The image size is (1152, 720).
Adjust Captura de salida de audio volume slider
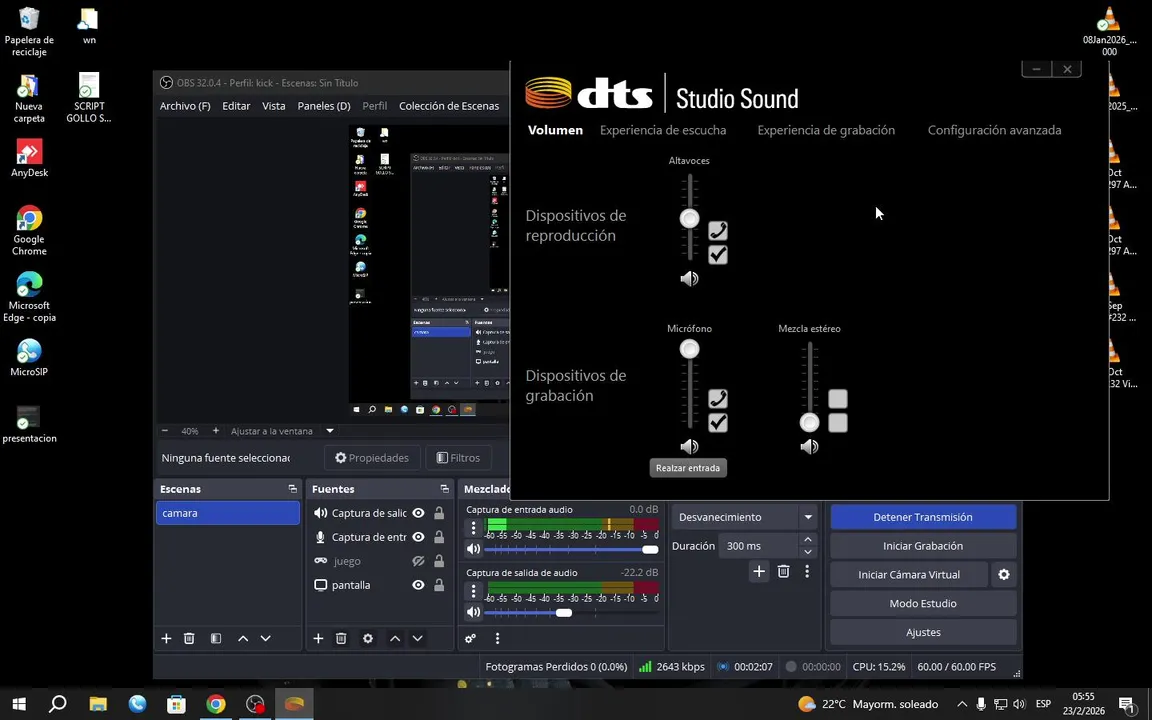pos(564,612)
